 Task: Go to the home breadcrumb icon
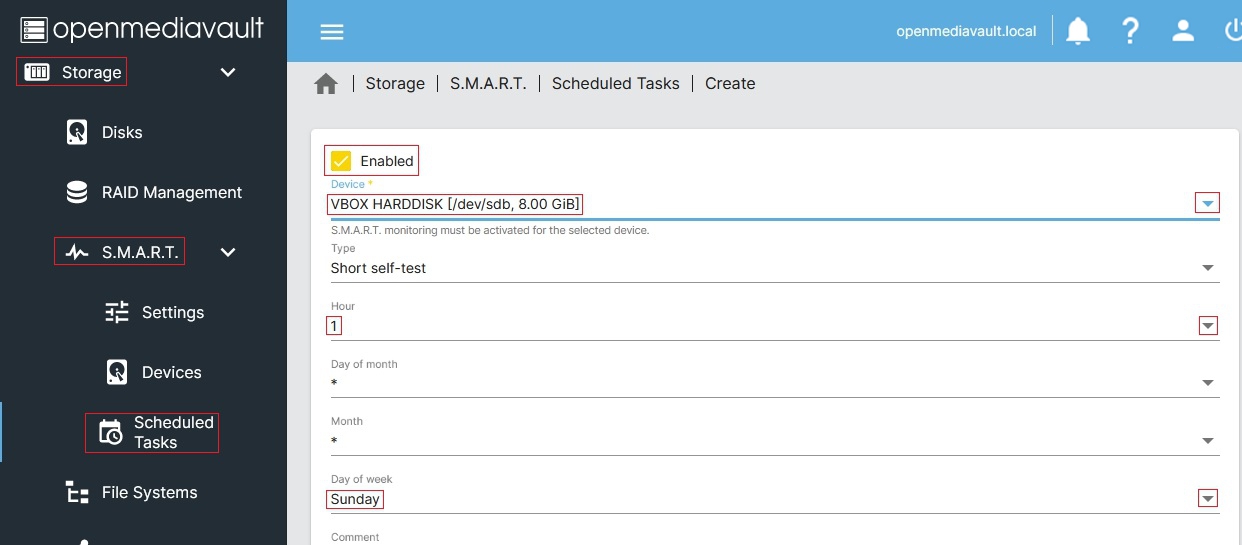pos(326,84)
